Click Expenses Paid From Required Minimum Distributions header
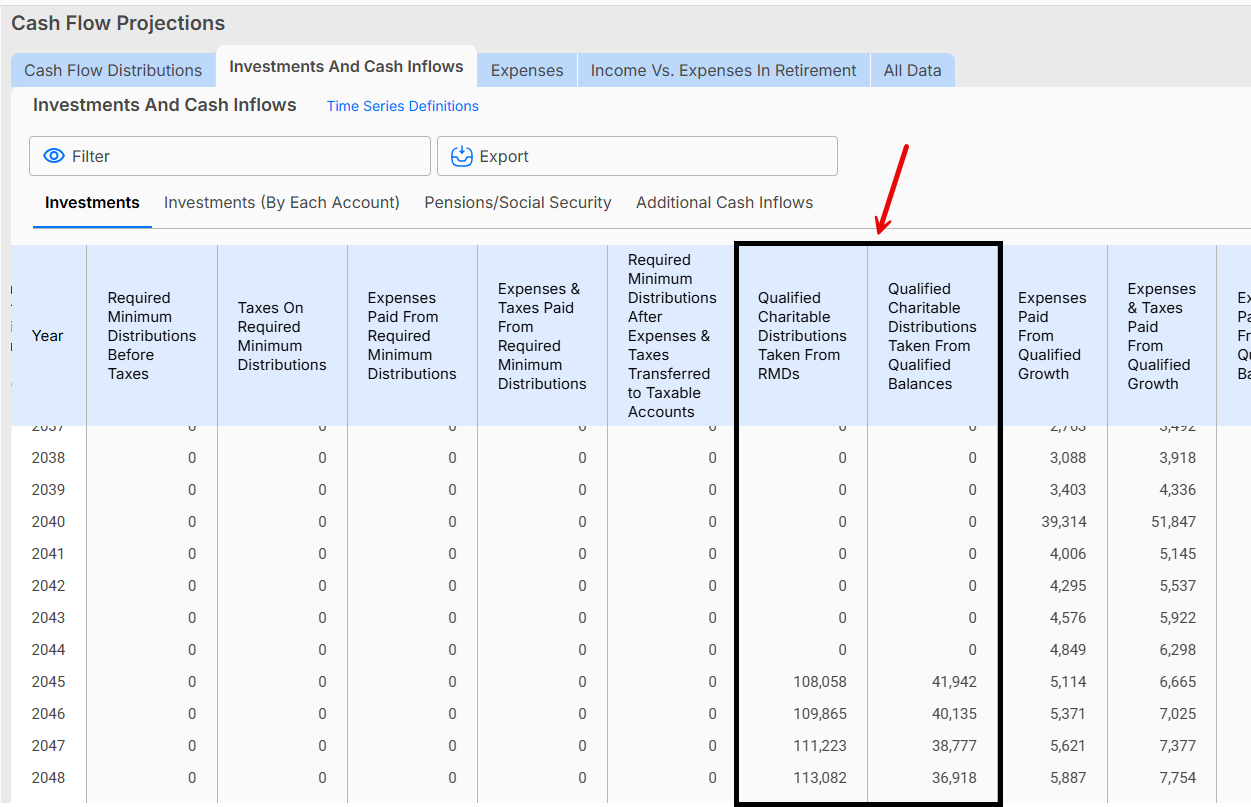Viewport: 1251px width, 807px height. click(x=412, y=336)
